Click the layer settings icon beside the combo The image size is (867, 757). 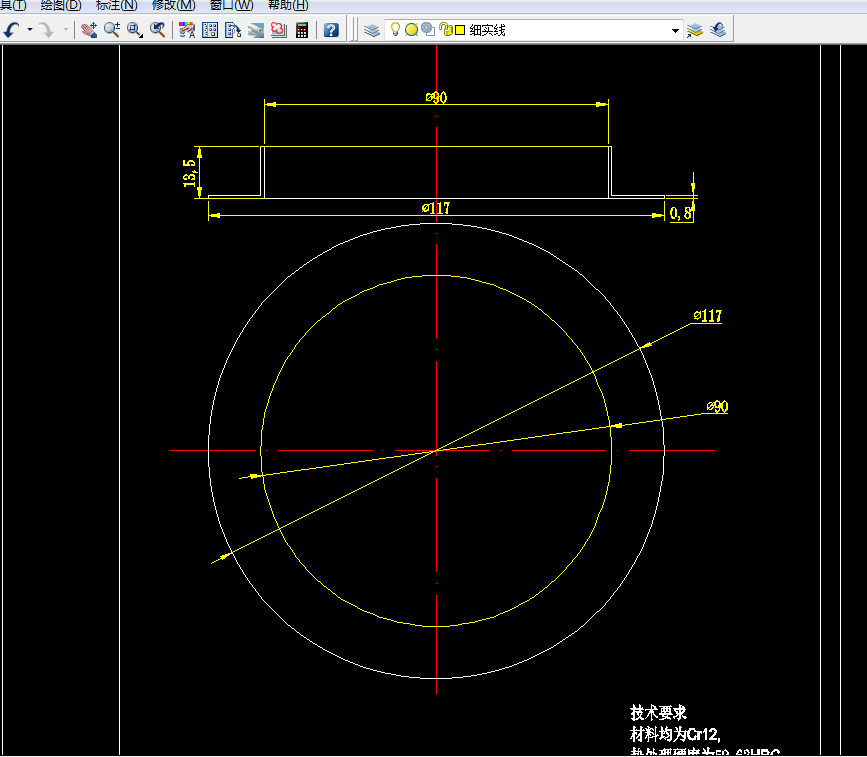pos(693,29)
